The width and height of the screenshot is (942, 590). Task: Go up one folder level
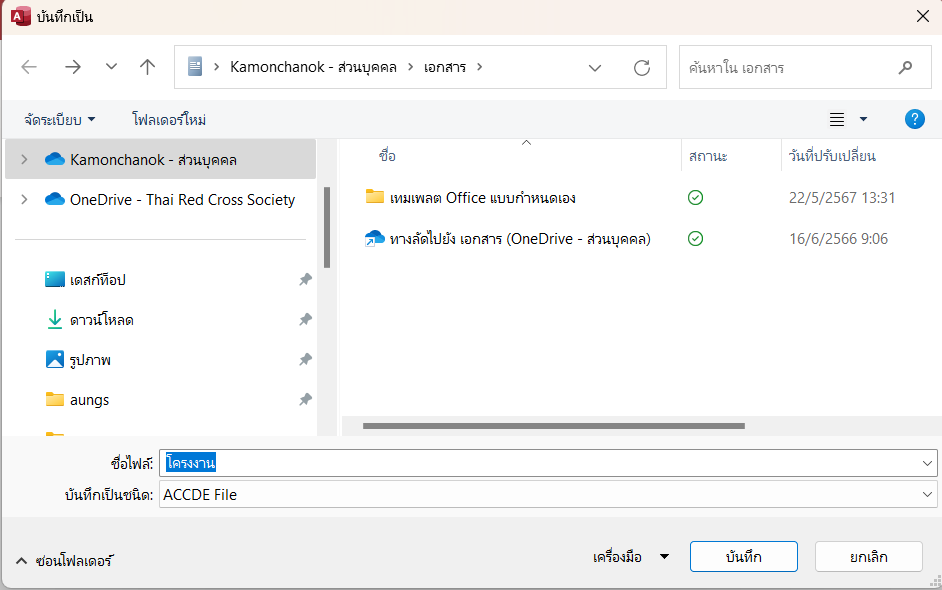tap(148, 67)
